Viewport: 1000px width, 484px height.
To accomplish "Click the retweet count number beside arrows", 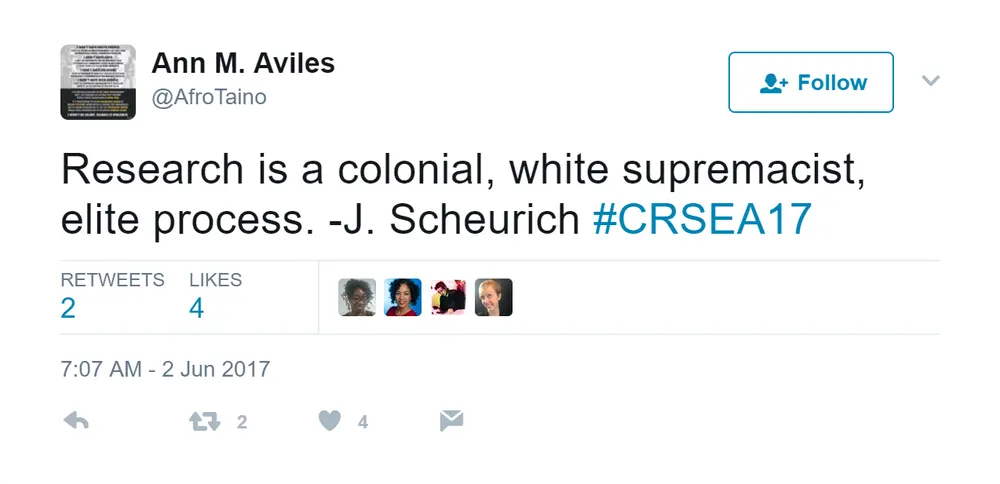I will coord(242,422).
